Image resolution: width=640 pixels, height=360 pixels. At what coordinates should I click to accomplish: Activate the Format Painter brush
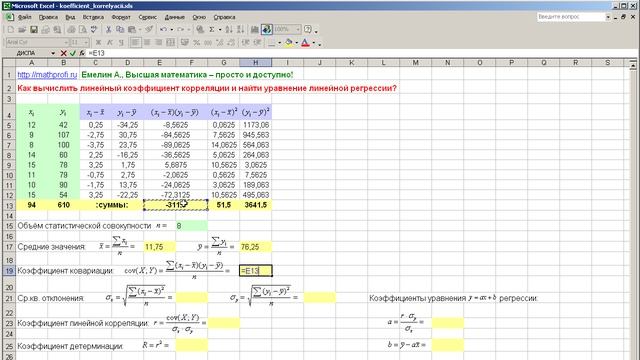point(149,29)
